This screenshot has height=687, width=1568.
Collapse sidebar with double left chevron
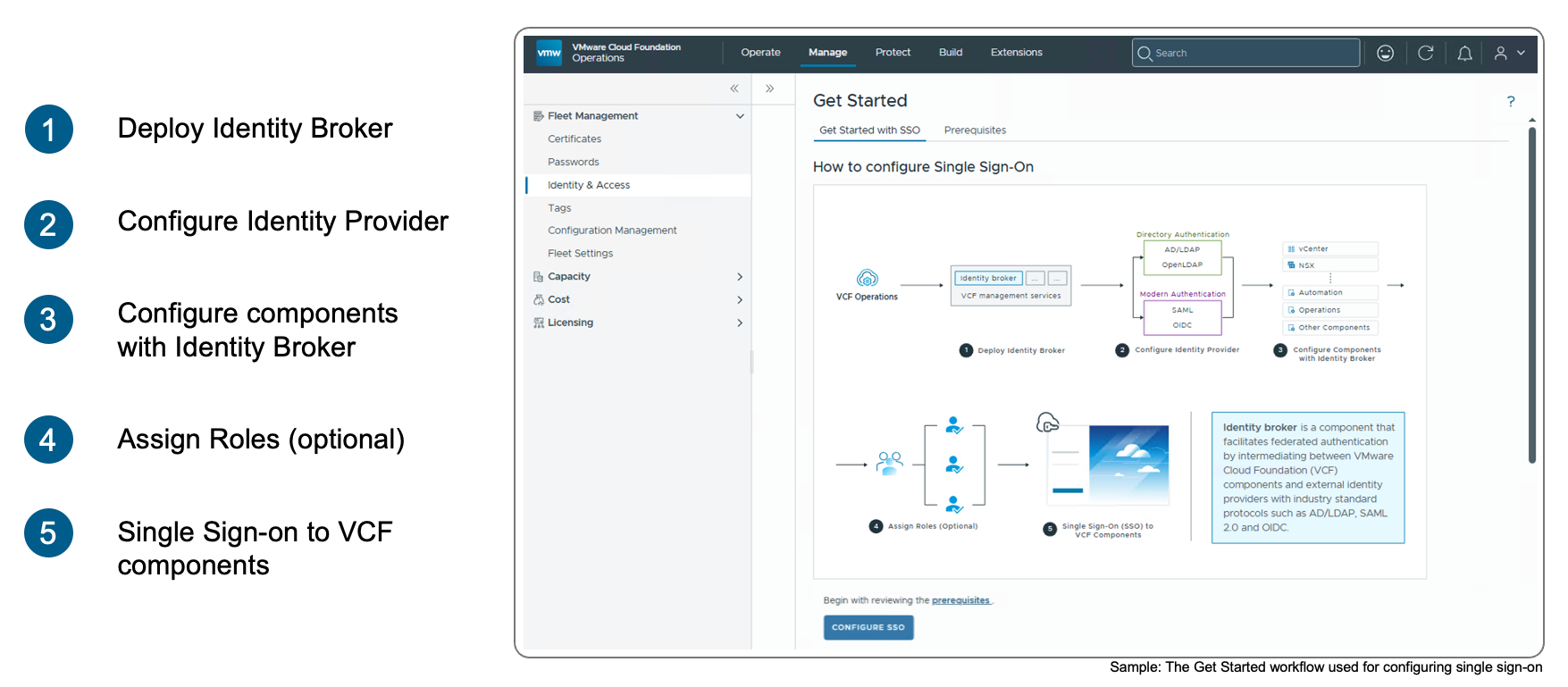click(x=734, y=88)
